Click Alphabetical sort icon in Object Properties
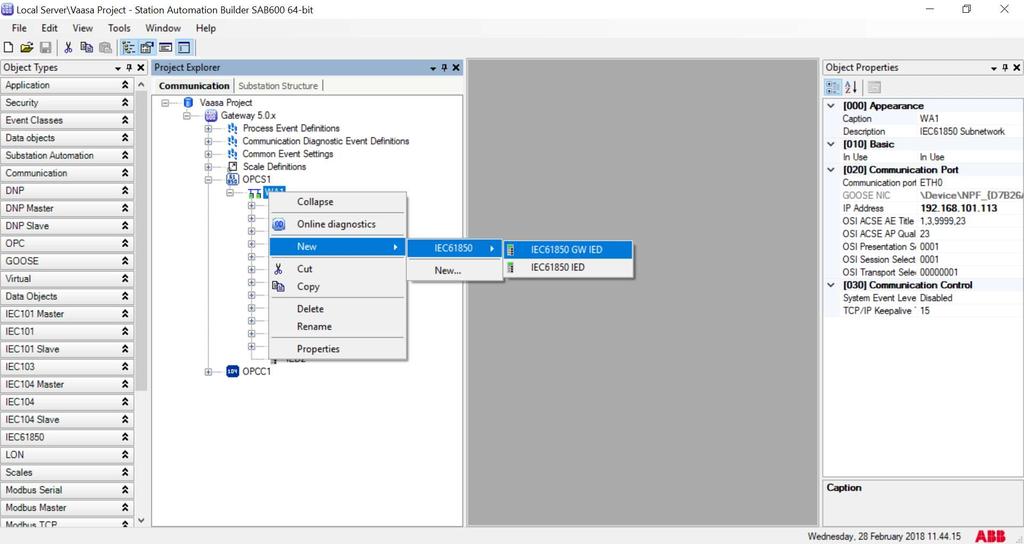The height and width of the screenshot is (544, 1024). (x=851, y=87)
